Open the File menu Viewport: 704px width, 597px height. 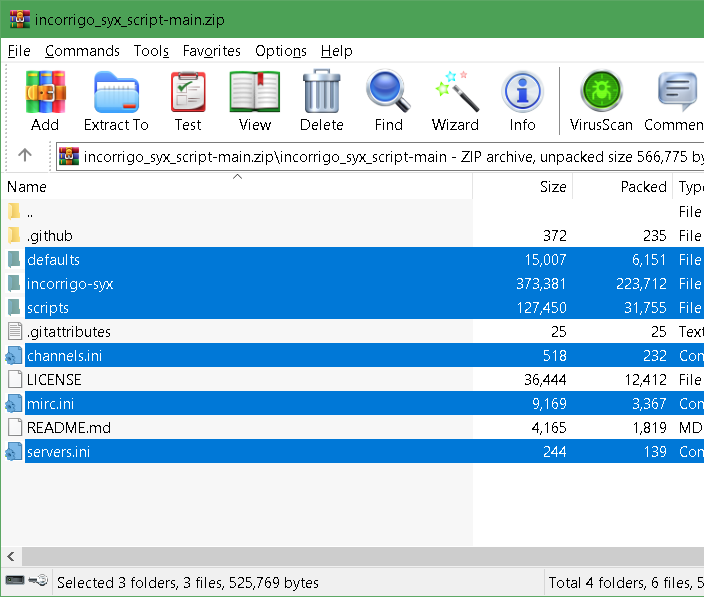[19, 51]
